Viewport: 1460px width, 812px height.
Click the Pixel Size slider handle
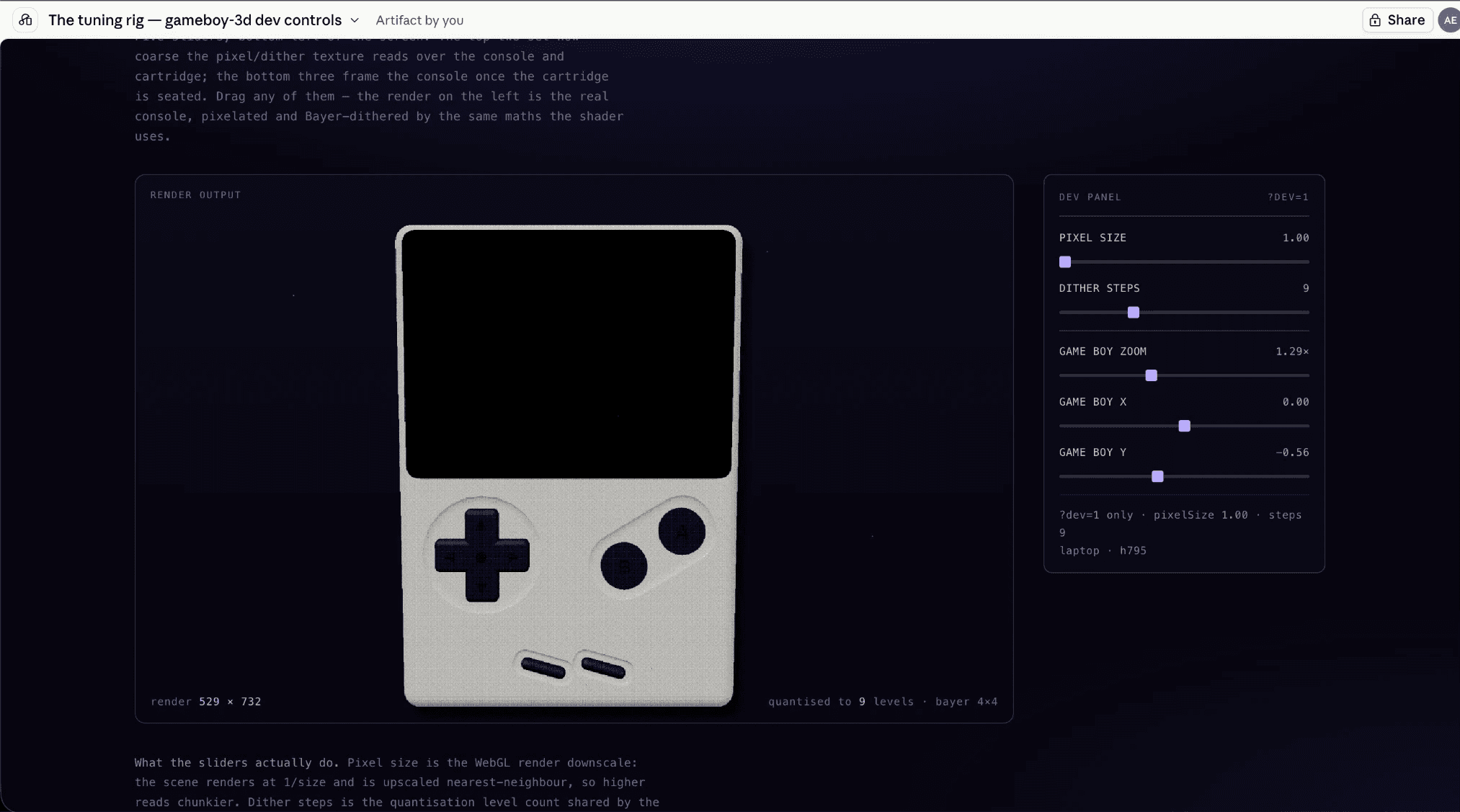tap(1065, 262)
